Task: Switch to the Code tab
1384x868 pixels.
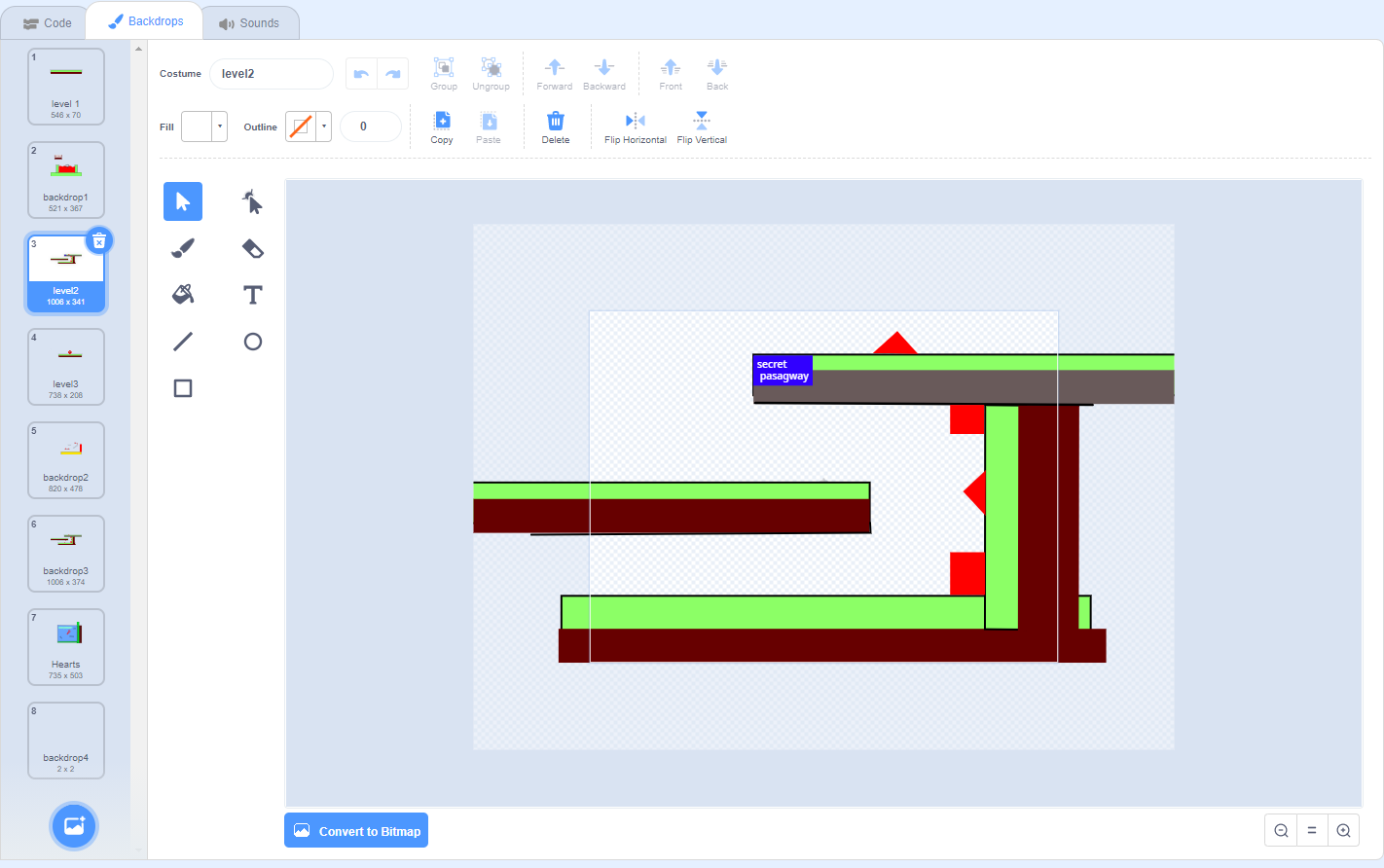Action: click(x=48, y=23)
